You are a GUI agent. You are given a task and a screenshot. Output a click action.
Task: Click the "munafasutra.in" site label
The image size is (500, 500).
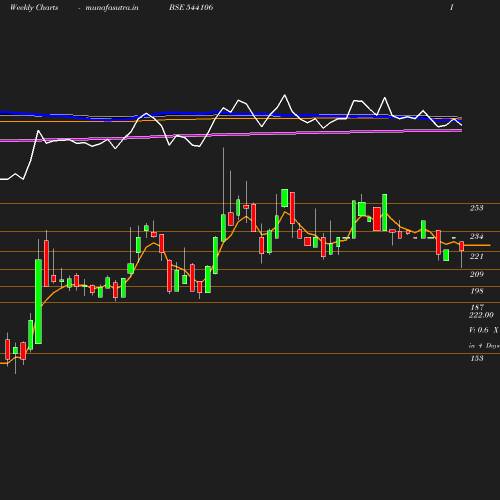(x=112, y=8)
